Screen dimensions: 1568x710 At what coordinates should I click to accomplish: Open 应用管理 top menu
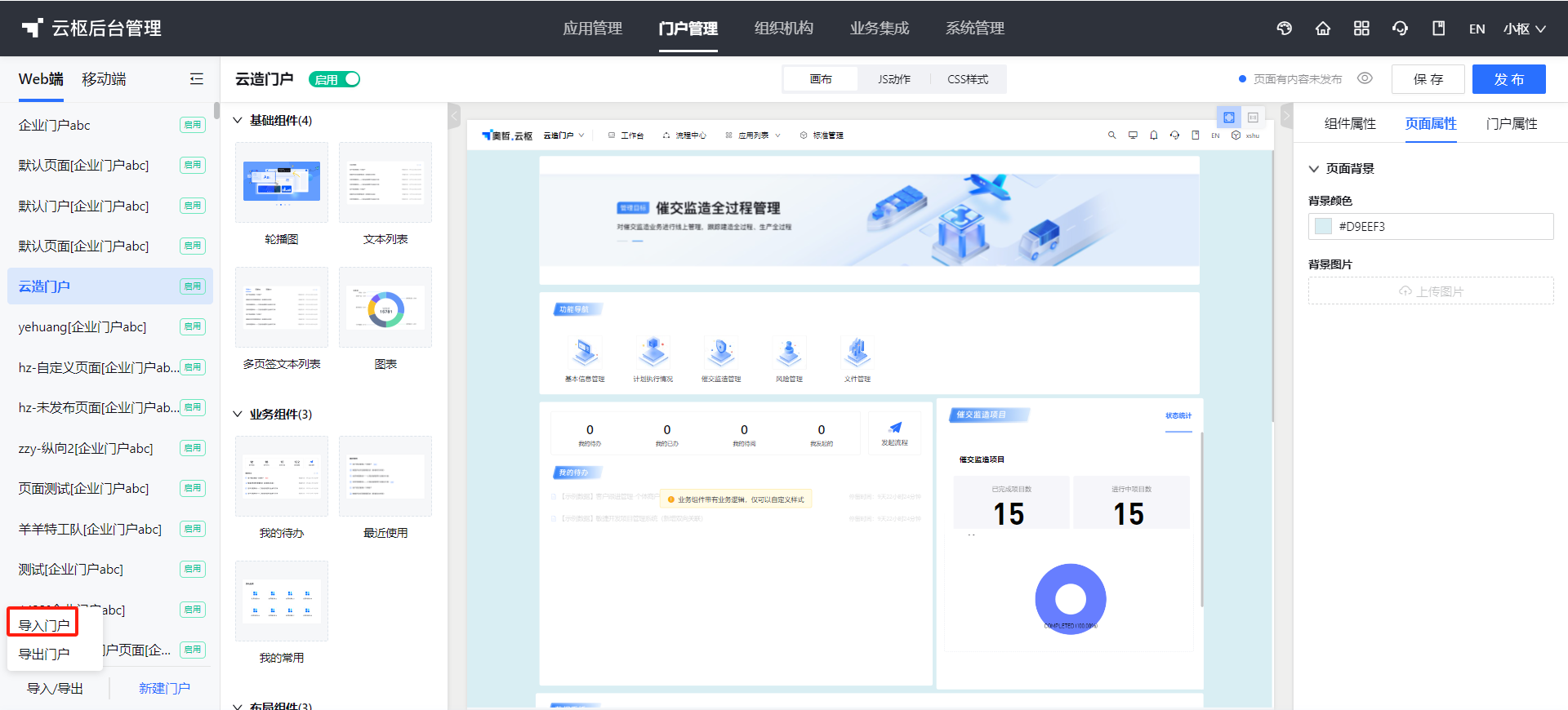tap(592, 29)
